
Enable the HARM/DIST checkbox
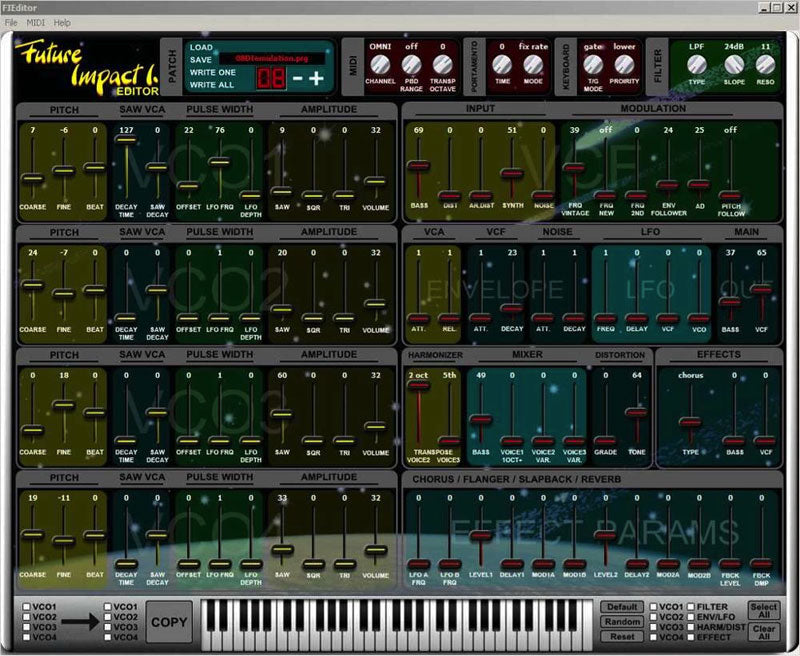[x=691, y=627]
